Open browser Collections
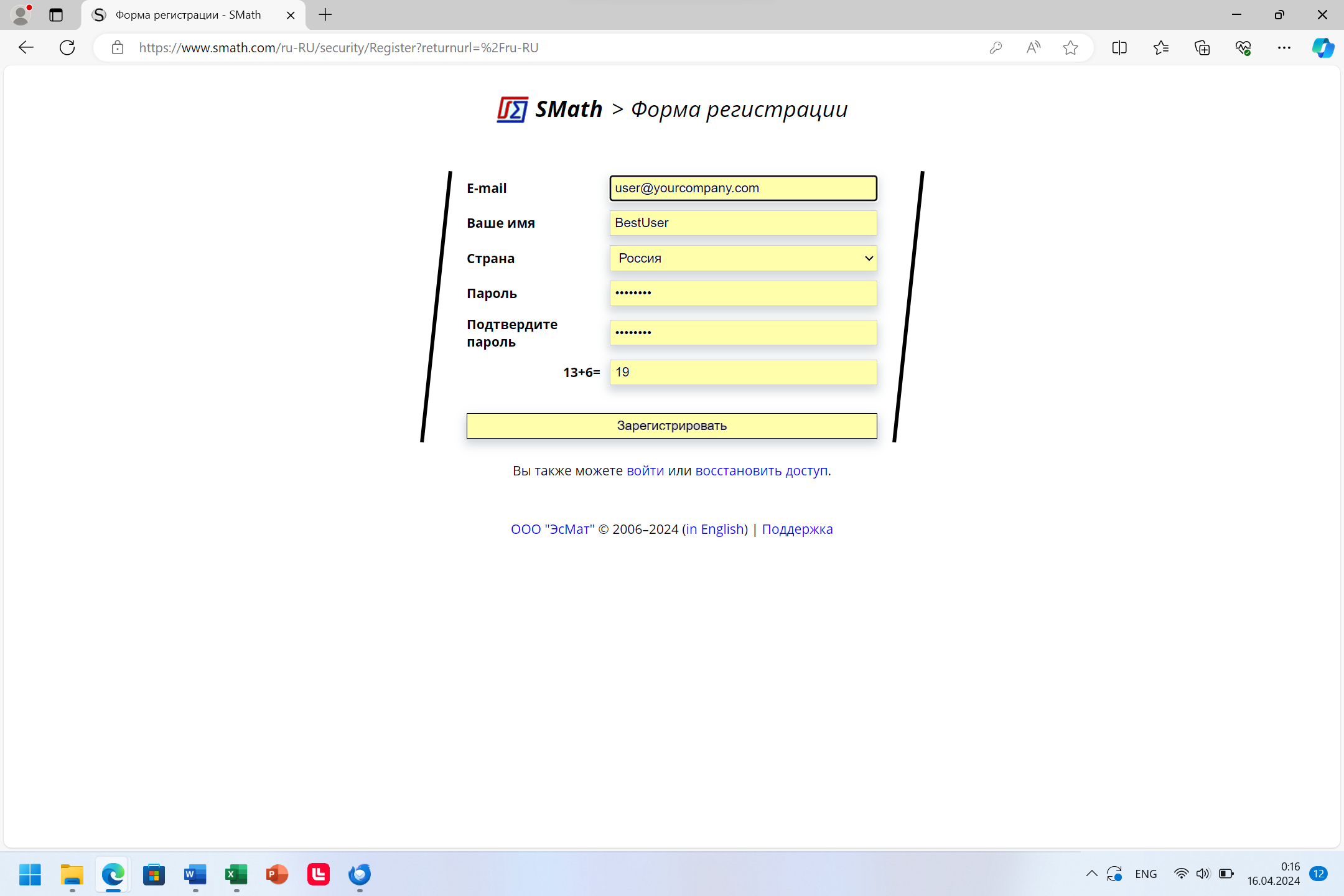Viewport: 1344px width, 896px height. tap(1202, 47)
